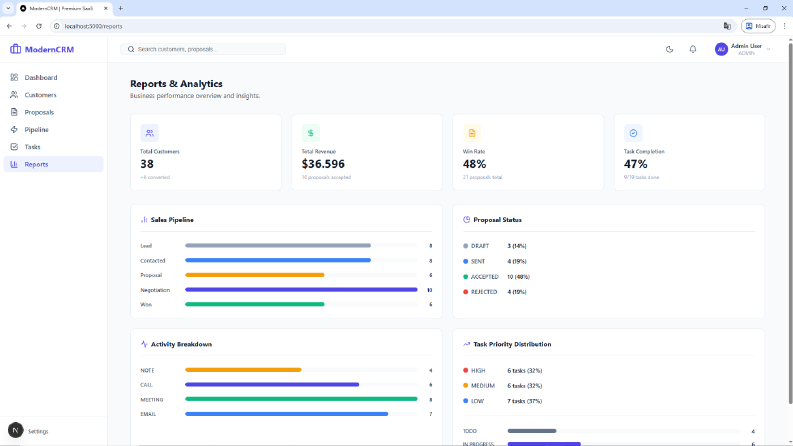This screenshot has width=793, height=446.
Task: Click the 47% task completion value
Action: pyautogui.click(x=636, y=164)
